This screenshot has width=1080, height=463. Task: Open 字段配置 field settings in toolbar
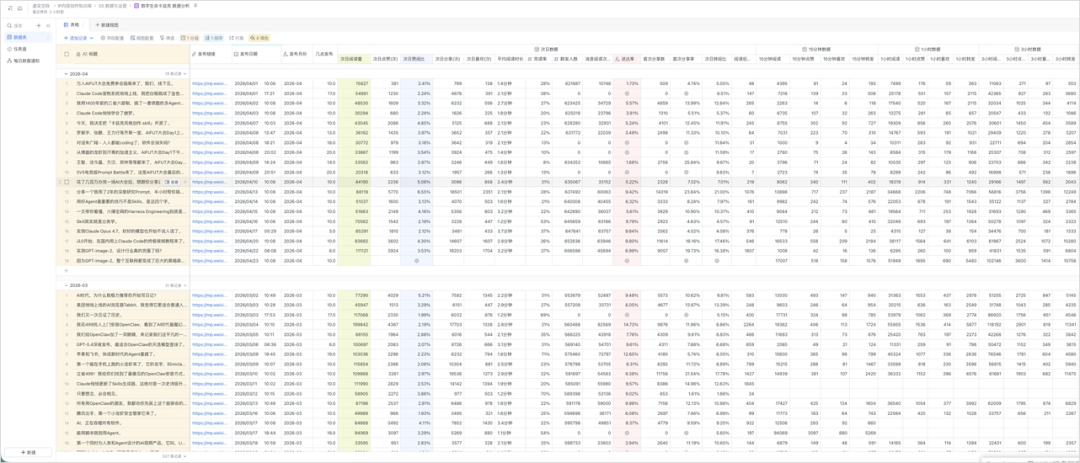113,38
